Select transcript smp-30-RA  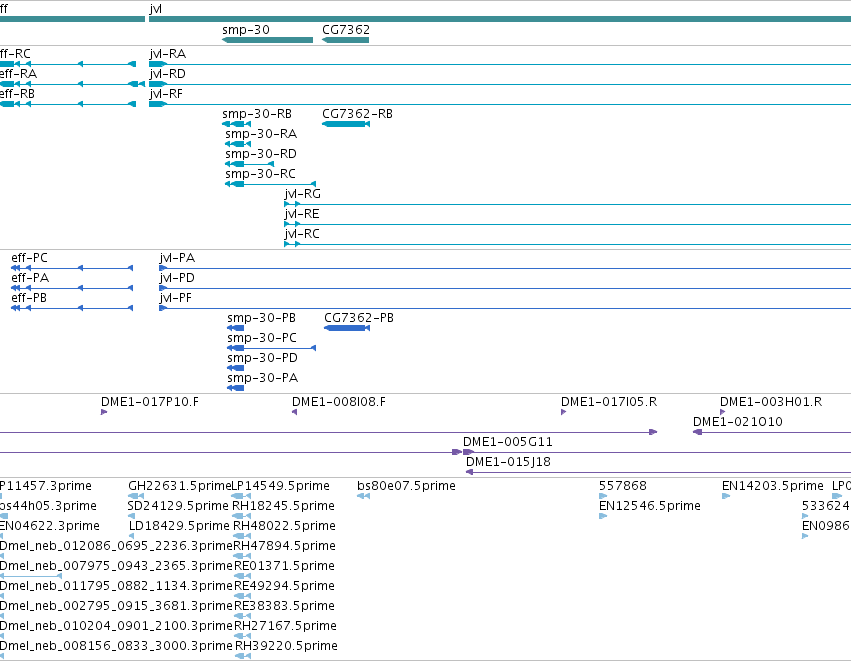238,144
